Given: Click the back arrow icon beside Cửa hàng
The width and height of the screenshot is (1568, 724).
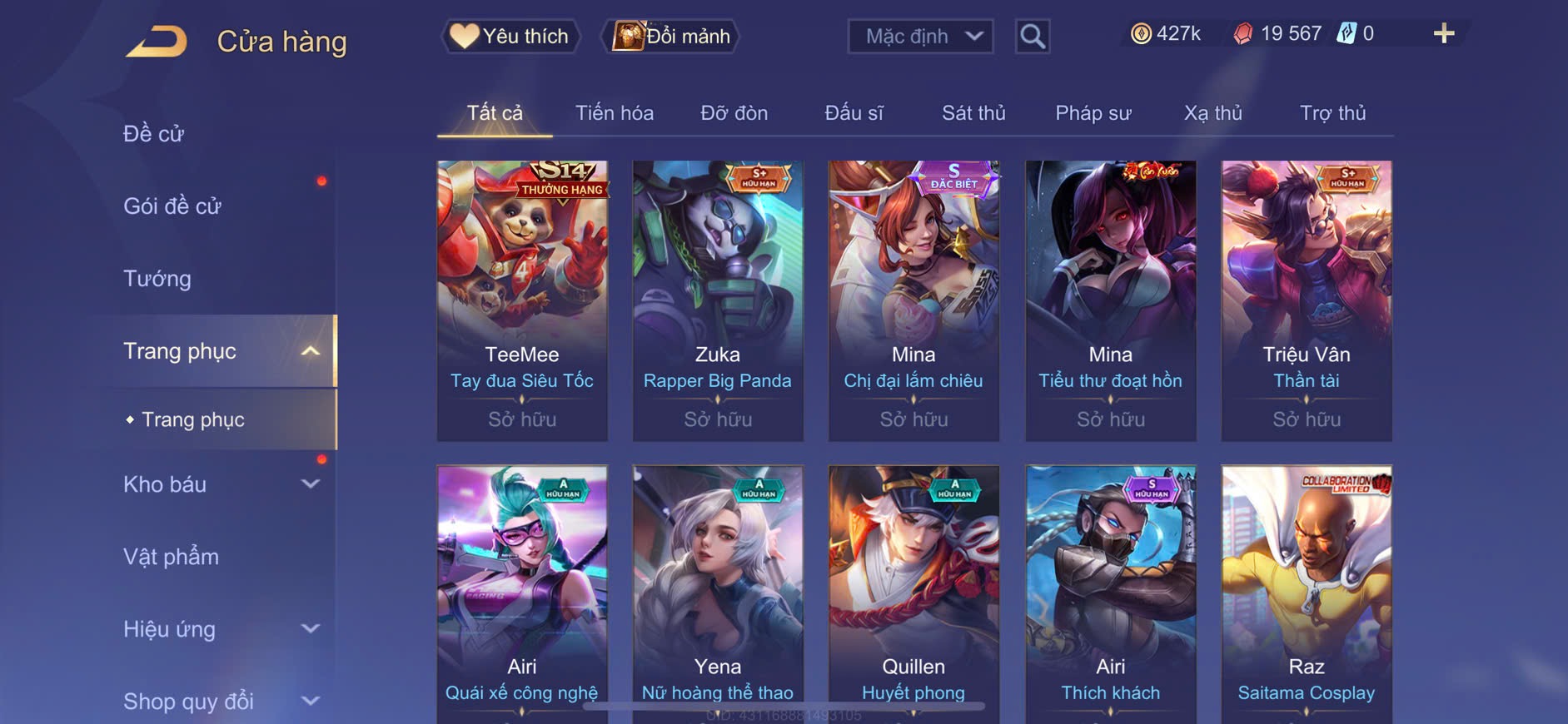Looking at the screenshot, I should click(x=157, y=42).
